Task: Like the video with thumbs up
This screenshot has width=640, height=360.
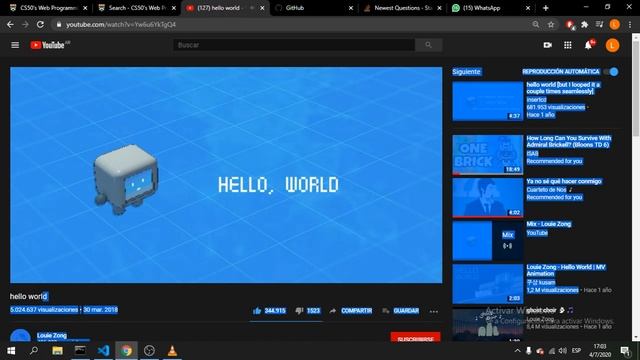Action: [x=257, y=311]
